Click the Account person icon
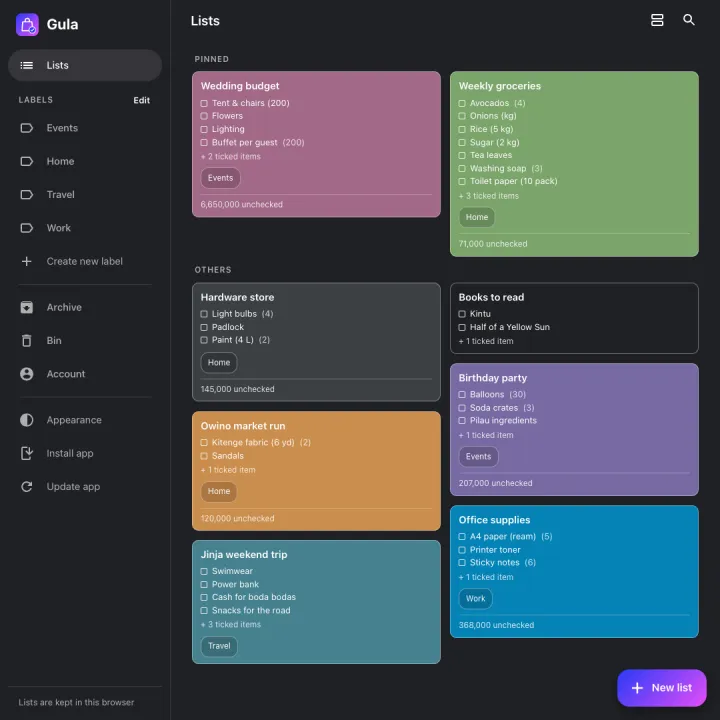The height and width of the screenshot is (720, 720). tap(27, 374)
